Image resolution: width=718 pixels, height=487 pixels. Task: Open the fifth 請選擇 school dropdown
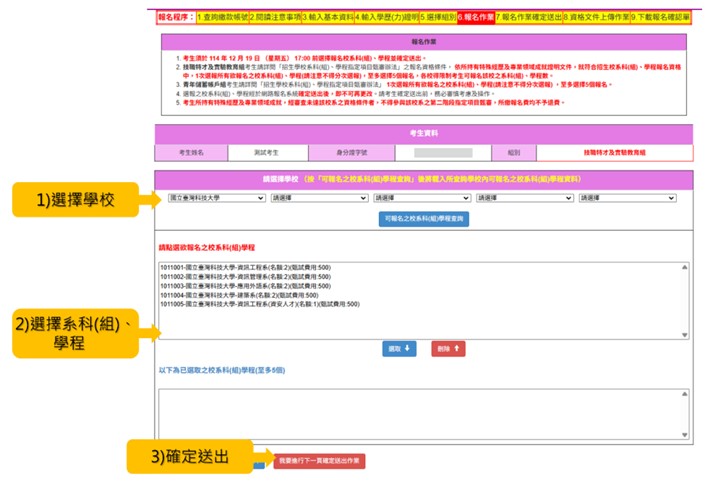(627, 198)
